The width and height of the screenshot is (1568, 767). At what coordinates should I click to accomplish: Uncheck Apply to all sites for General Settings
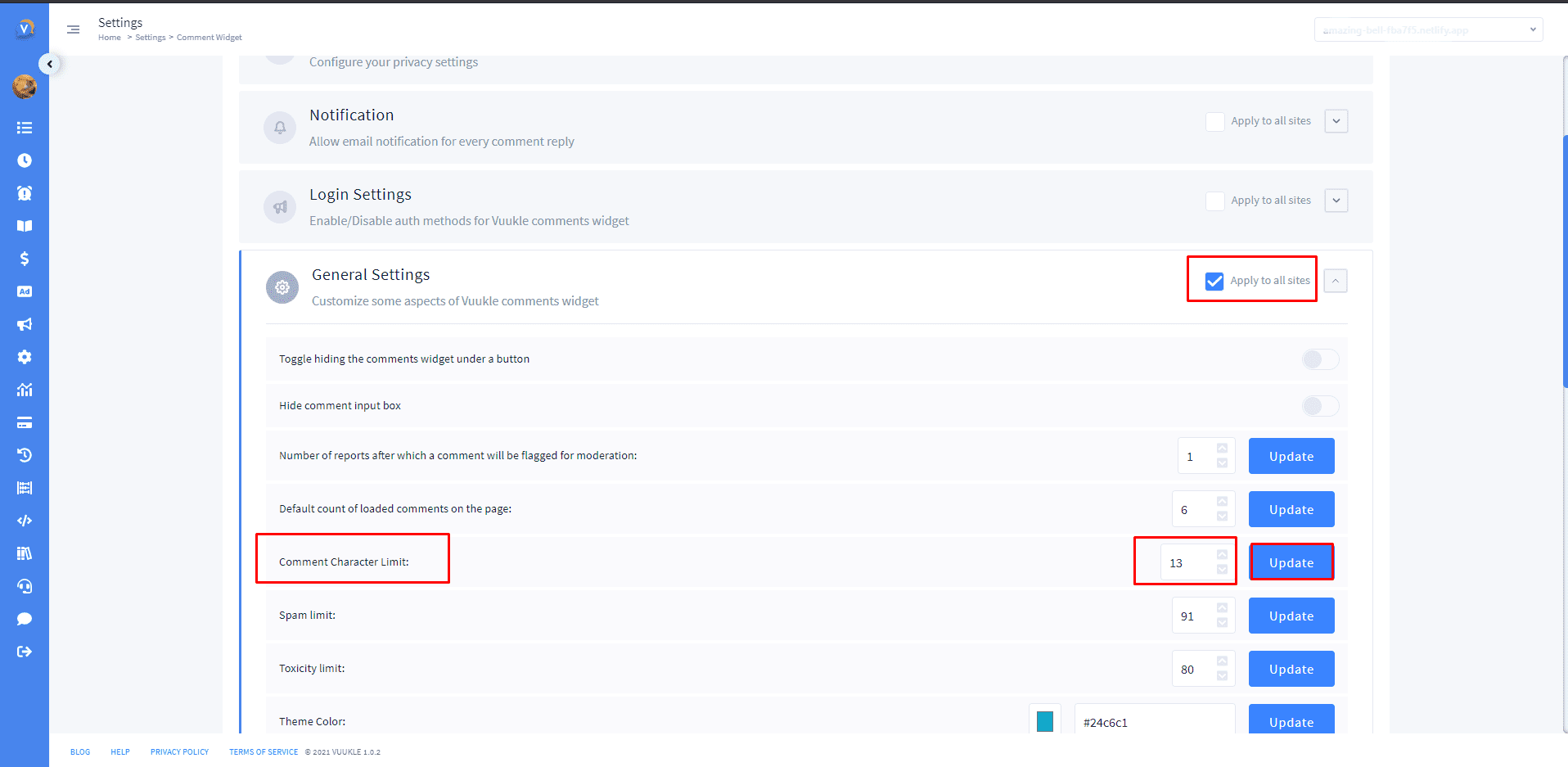coord(1214,281)
